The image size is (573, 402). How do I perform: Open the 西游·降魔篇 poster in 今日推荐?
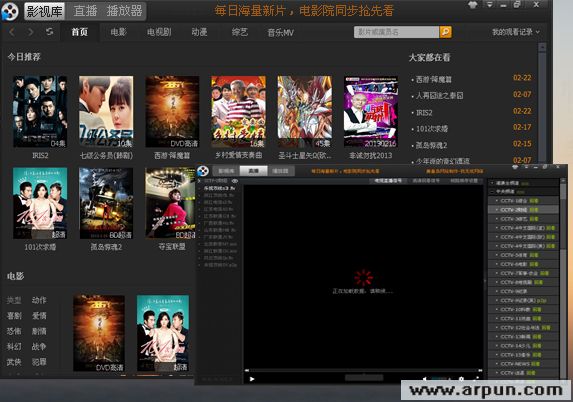point(172,111)
